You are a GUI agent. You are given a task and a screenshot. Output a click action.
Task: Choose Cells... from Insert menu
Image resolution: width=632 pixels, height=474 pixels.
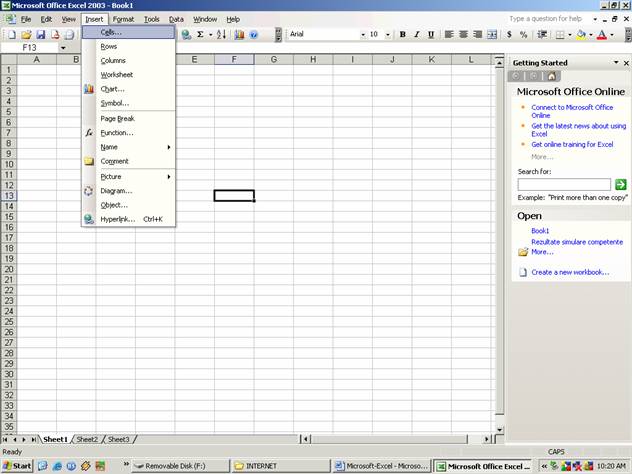coord(129,32)
